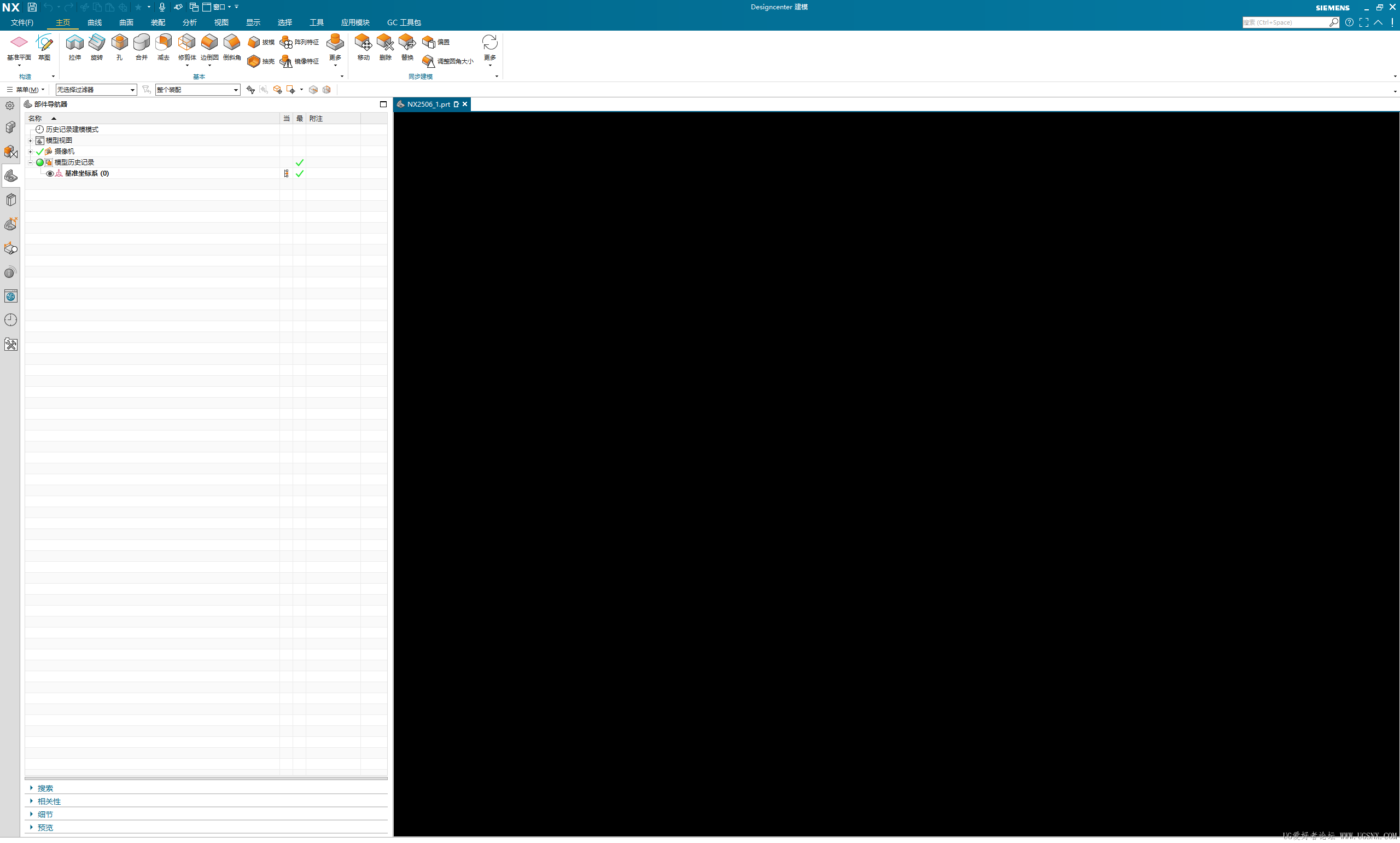Open the 文件(F) menu

click(22, 23)
